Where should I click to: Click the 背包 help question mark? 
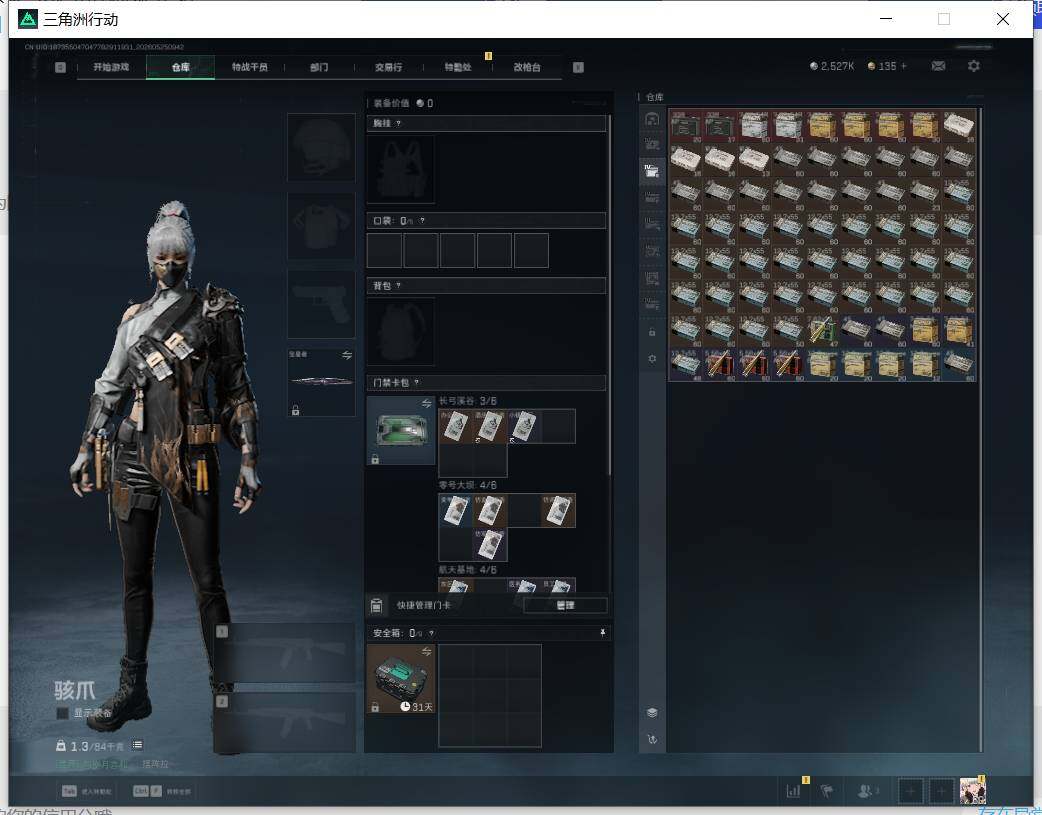pyautogui.click(x=398, y=286)
